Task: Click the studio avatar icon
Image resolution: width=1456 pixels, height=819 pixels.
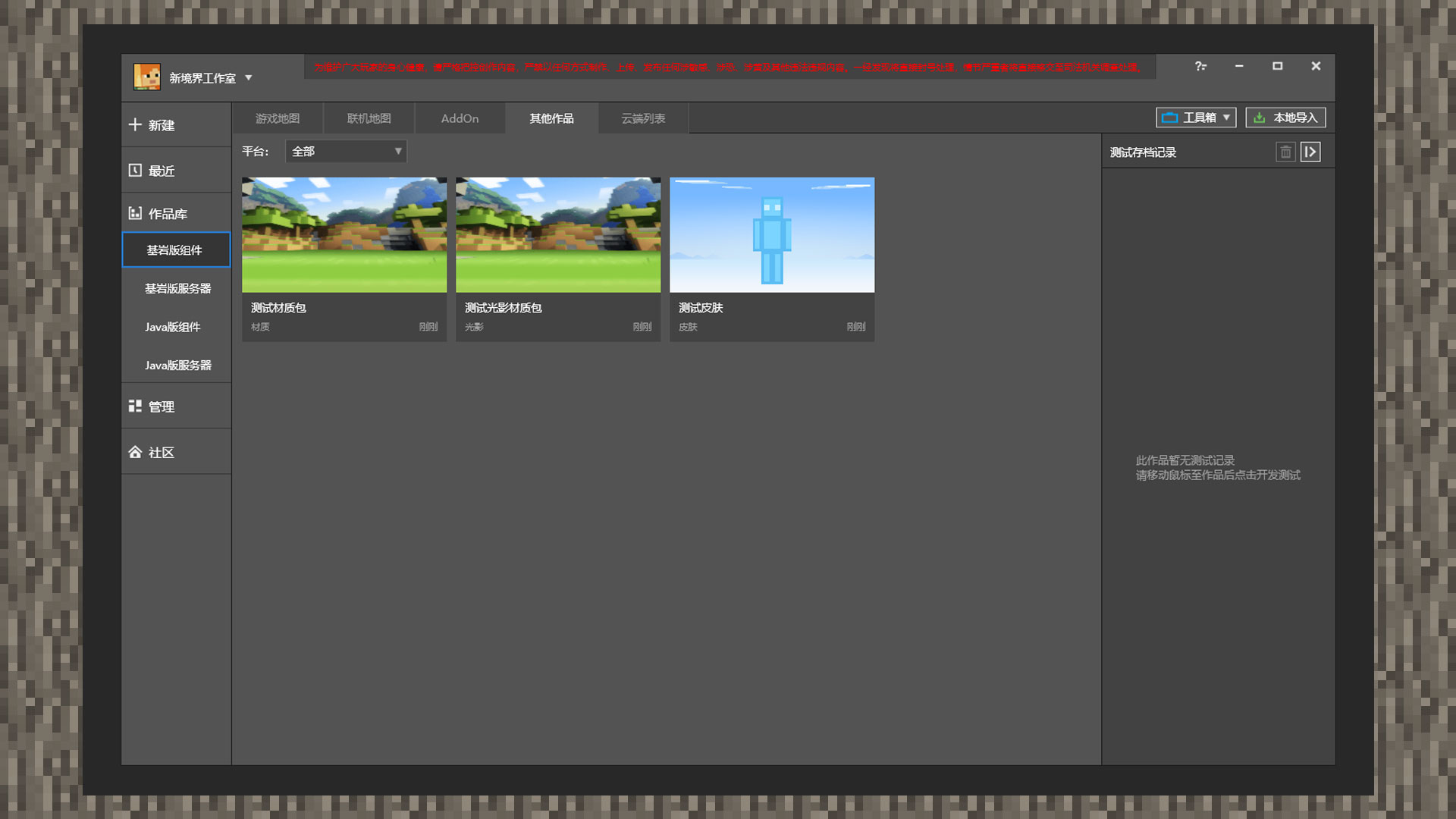Action: 147,77
